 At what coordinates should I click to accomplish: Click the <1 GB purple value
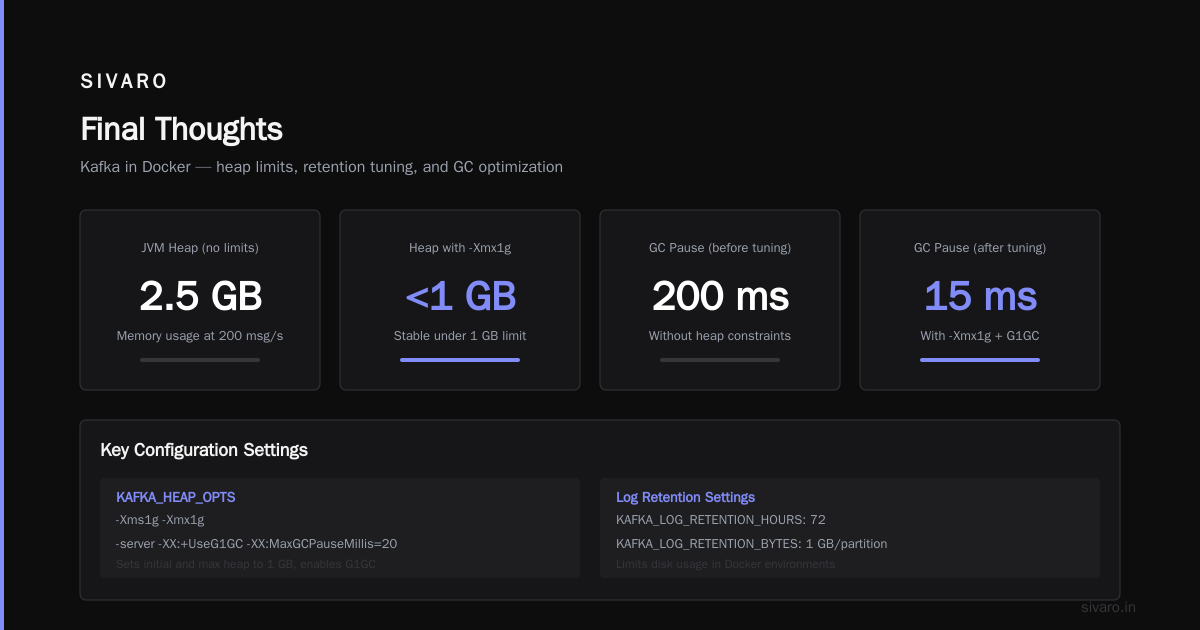pyautogui.click(x=460, y=296)
